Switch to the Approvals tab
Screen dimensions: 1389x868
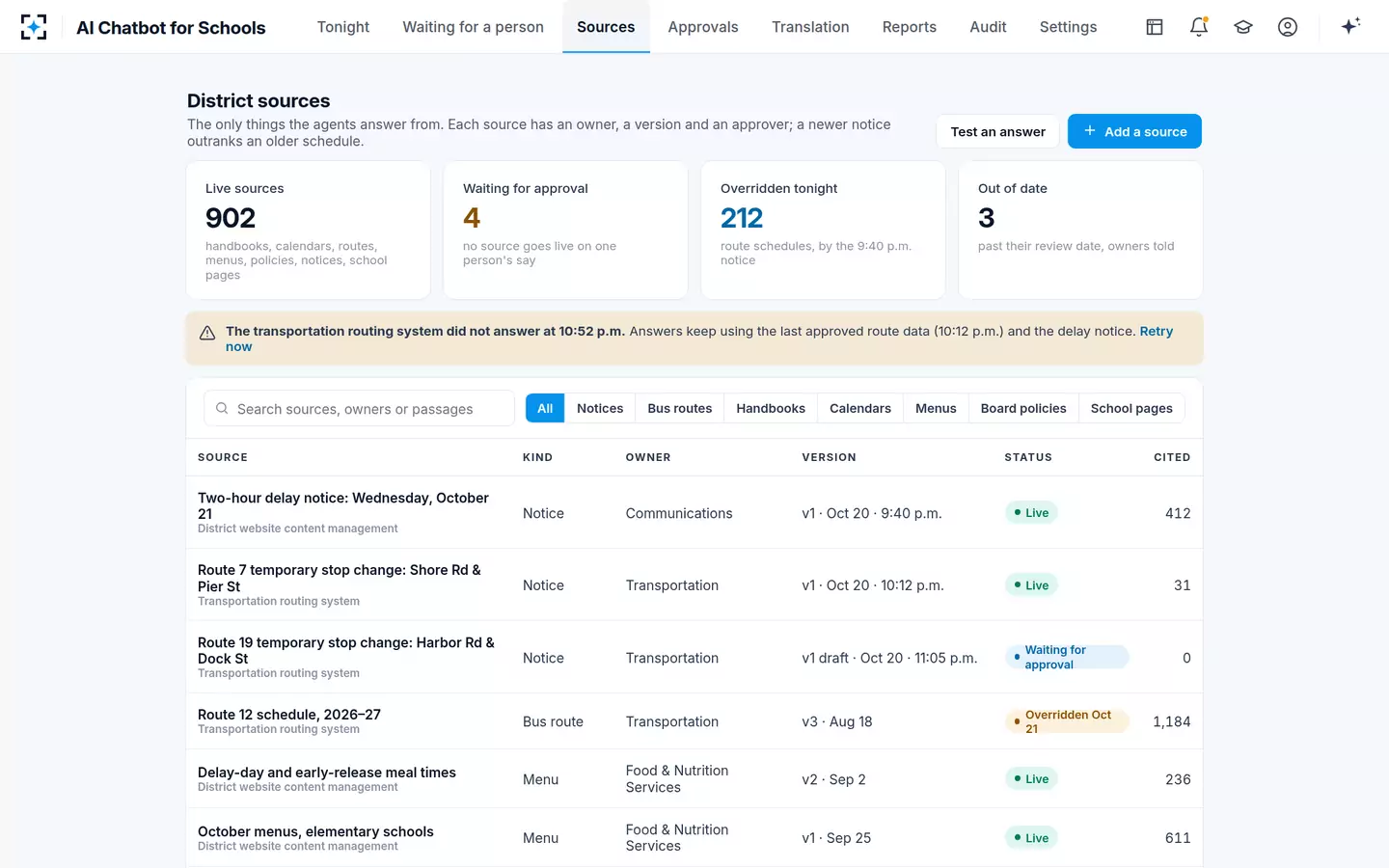(x=703, y=27)
